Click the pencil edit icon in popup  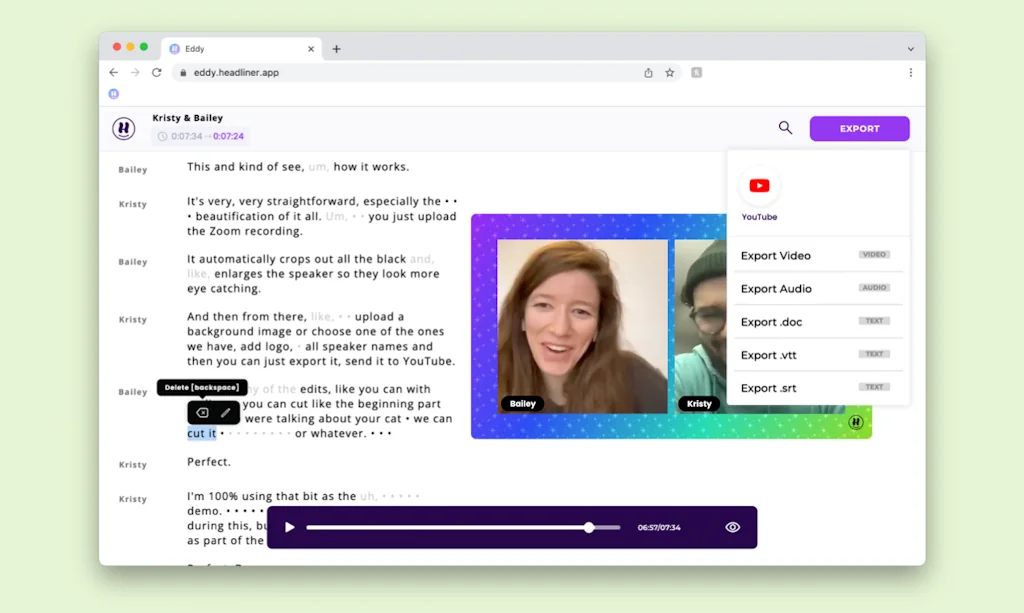[226, 412]
